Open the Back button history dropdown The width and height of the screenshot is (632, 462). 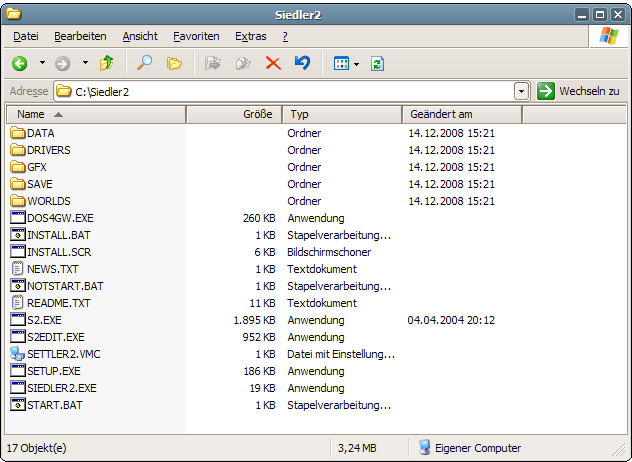click(x=42, y=63)
